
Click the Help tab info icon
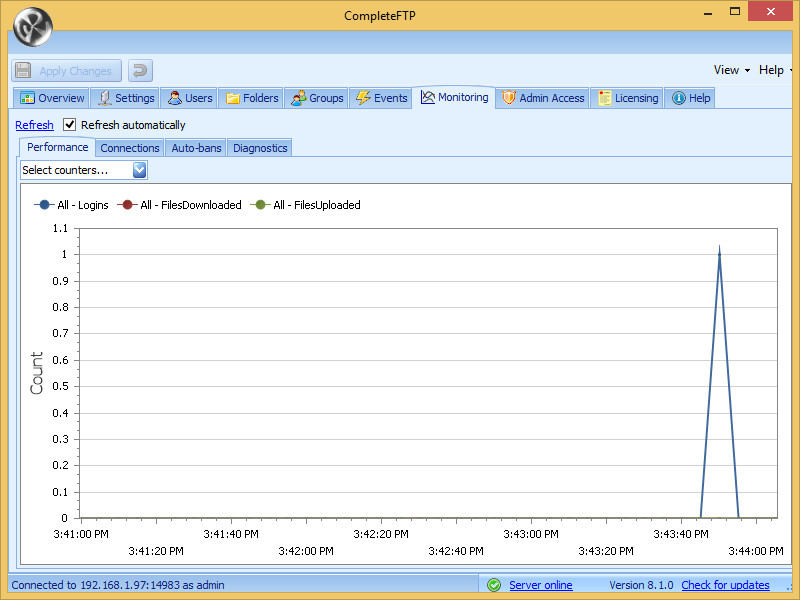point(679,98)
